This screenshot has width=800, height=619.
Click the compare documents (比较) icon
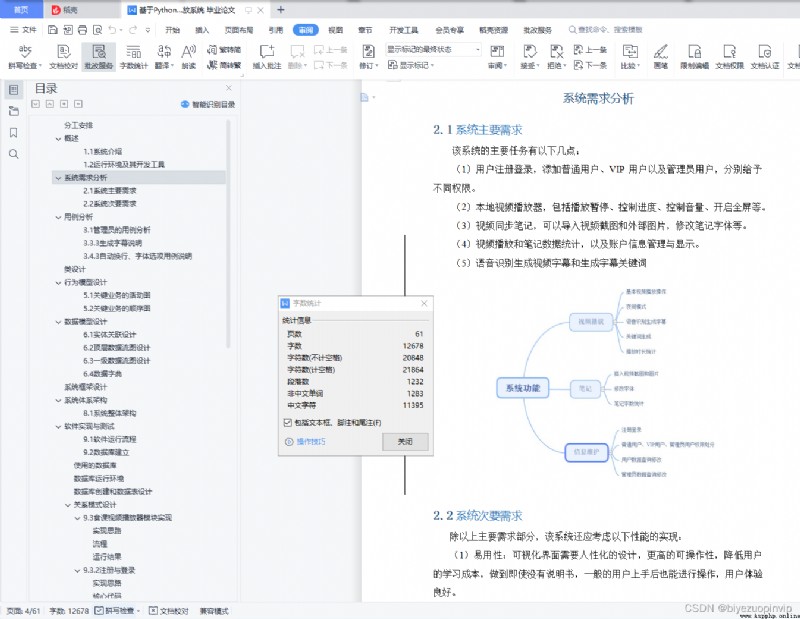tap(631, 56)
